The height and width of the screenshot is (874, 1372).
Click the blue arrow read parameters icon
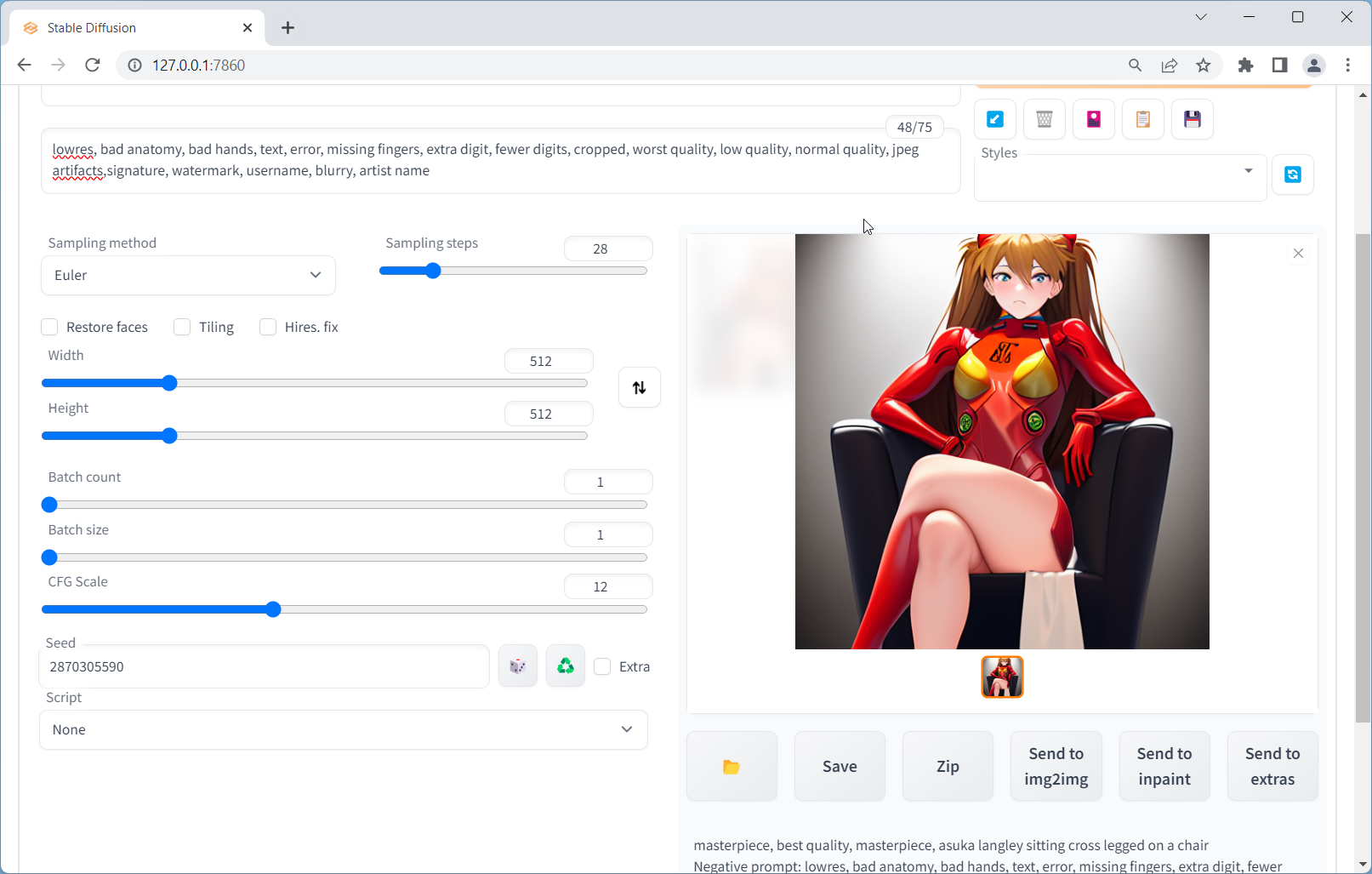(995, 119)
